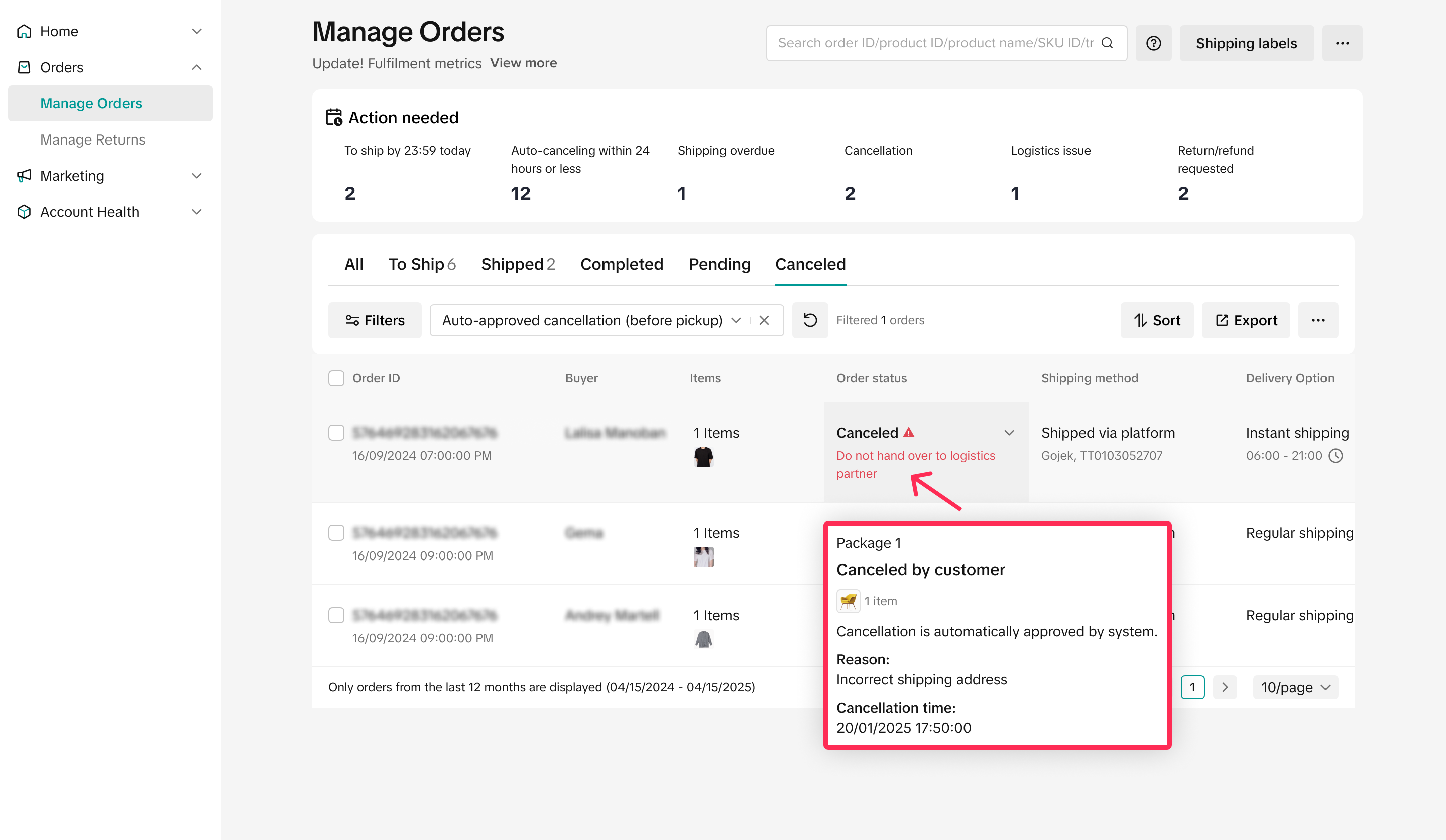Screen dimensions: 1446x840
Task: Click the Shipping labels button
Action: pyautogui.click(x=1246, y=43)
